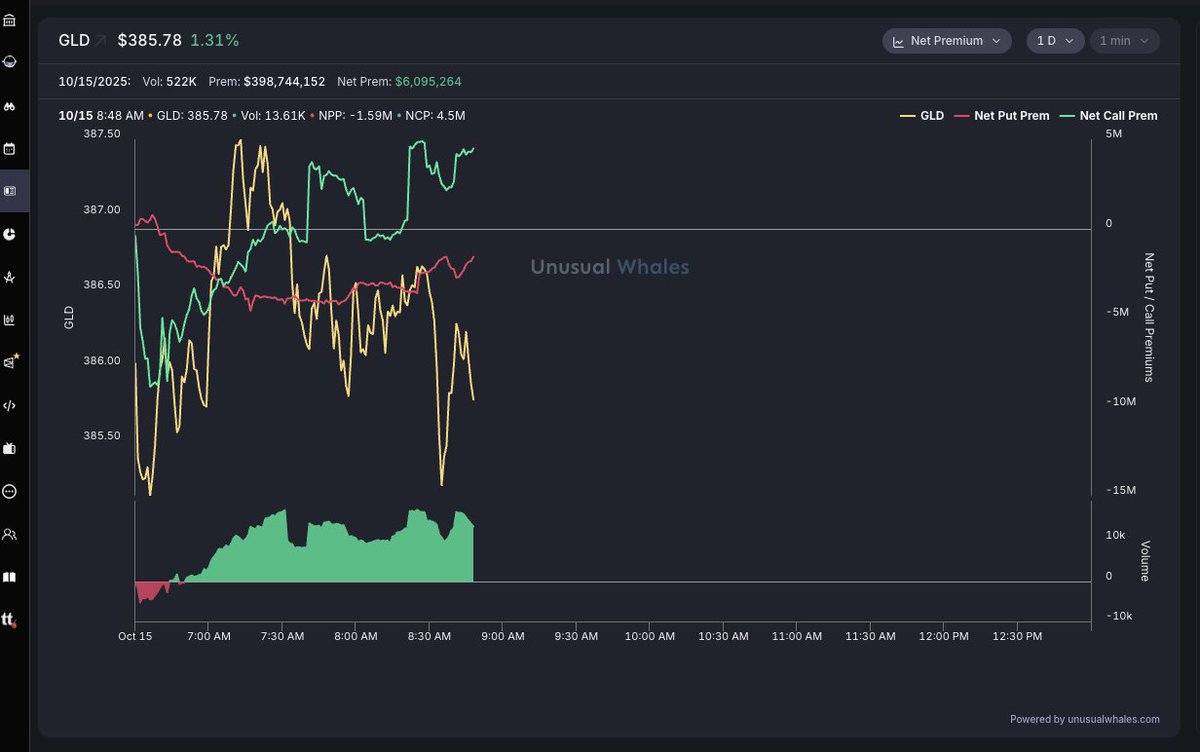Follow the Powered by unusualwhales.com link
Image resolution: width=1200 pixels, height=752 pixels.
1084,719
